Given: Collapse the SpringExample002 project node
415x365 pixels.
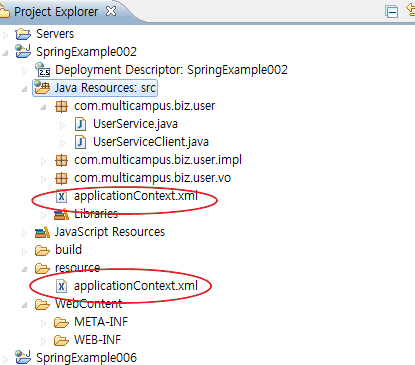Looking at the screenshot, I should click(5, 53).
